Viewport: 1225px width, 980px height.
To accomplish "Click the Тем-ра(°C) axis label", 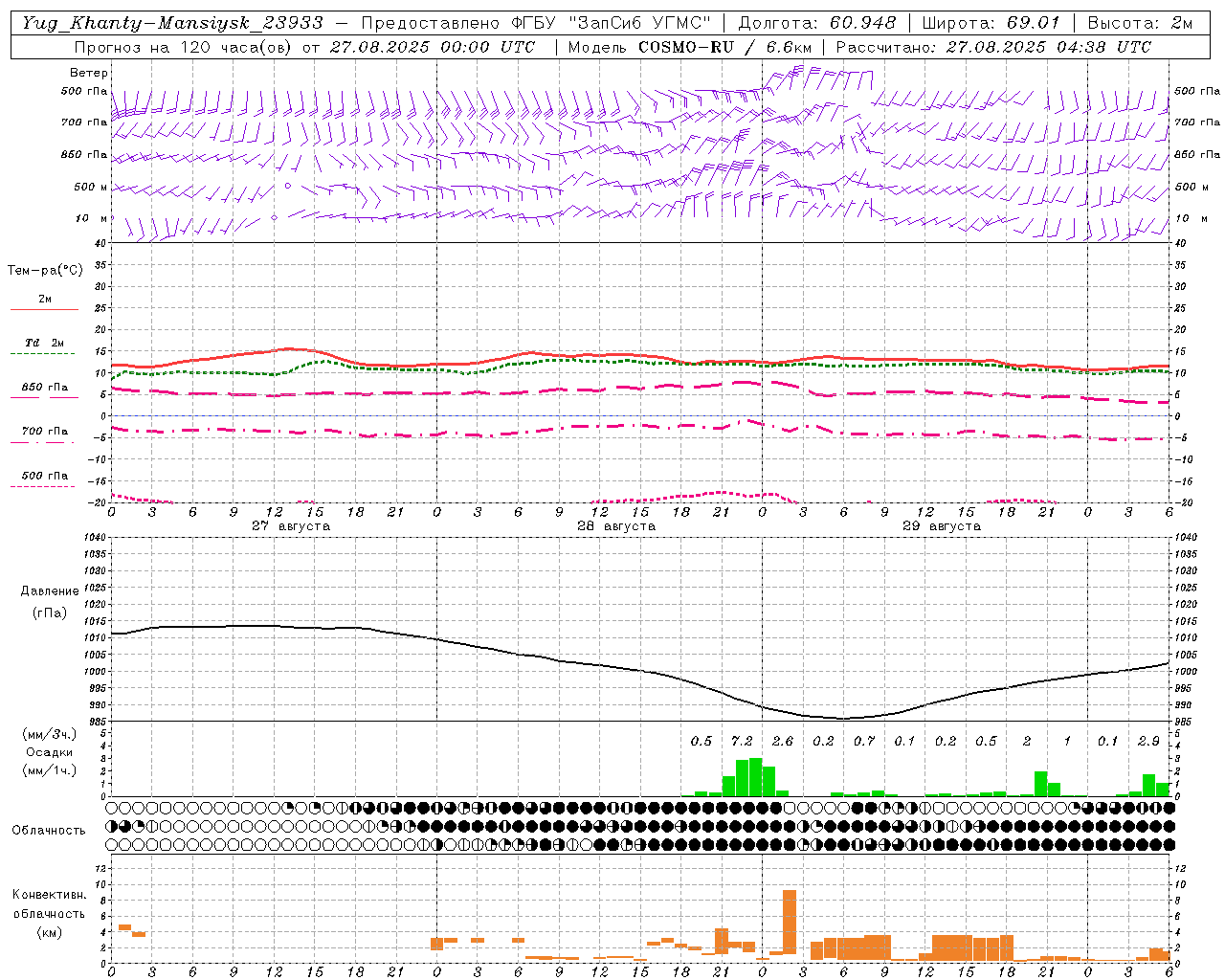I will tap(45, 271).
